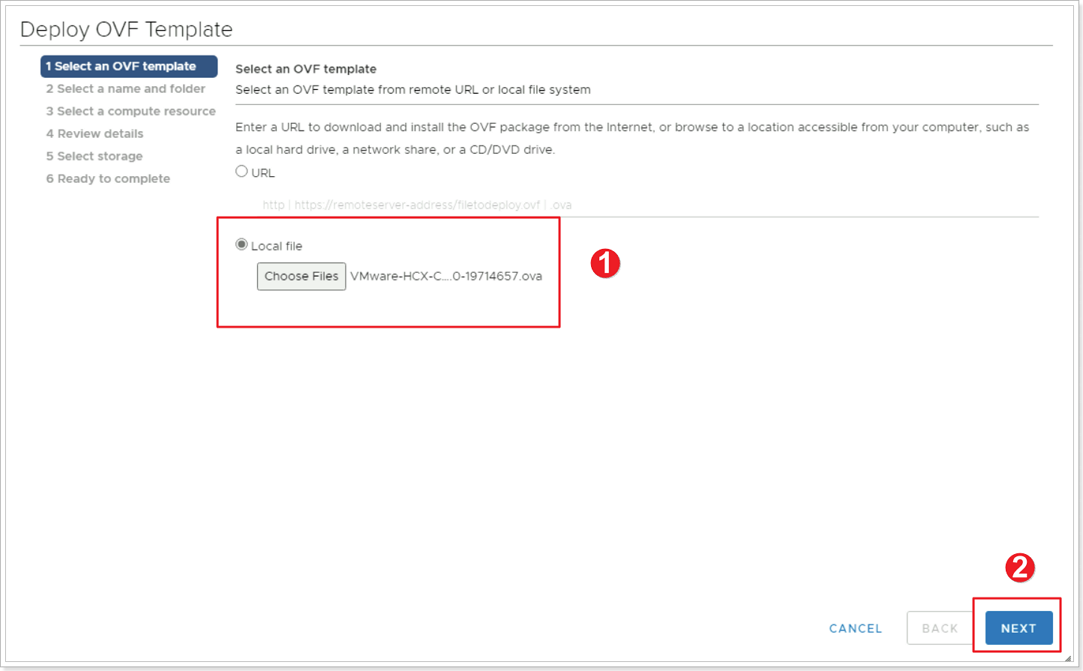
Task: Open step 4 Review details
Action: [94, 134]
